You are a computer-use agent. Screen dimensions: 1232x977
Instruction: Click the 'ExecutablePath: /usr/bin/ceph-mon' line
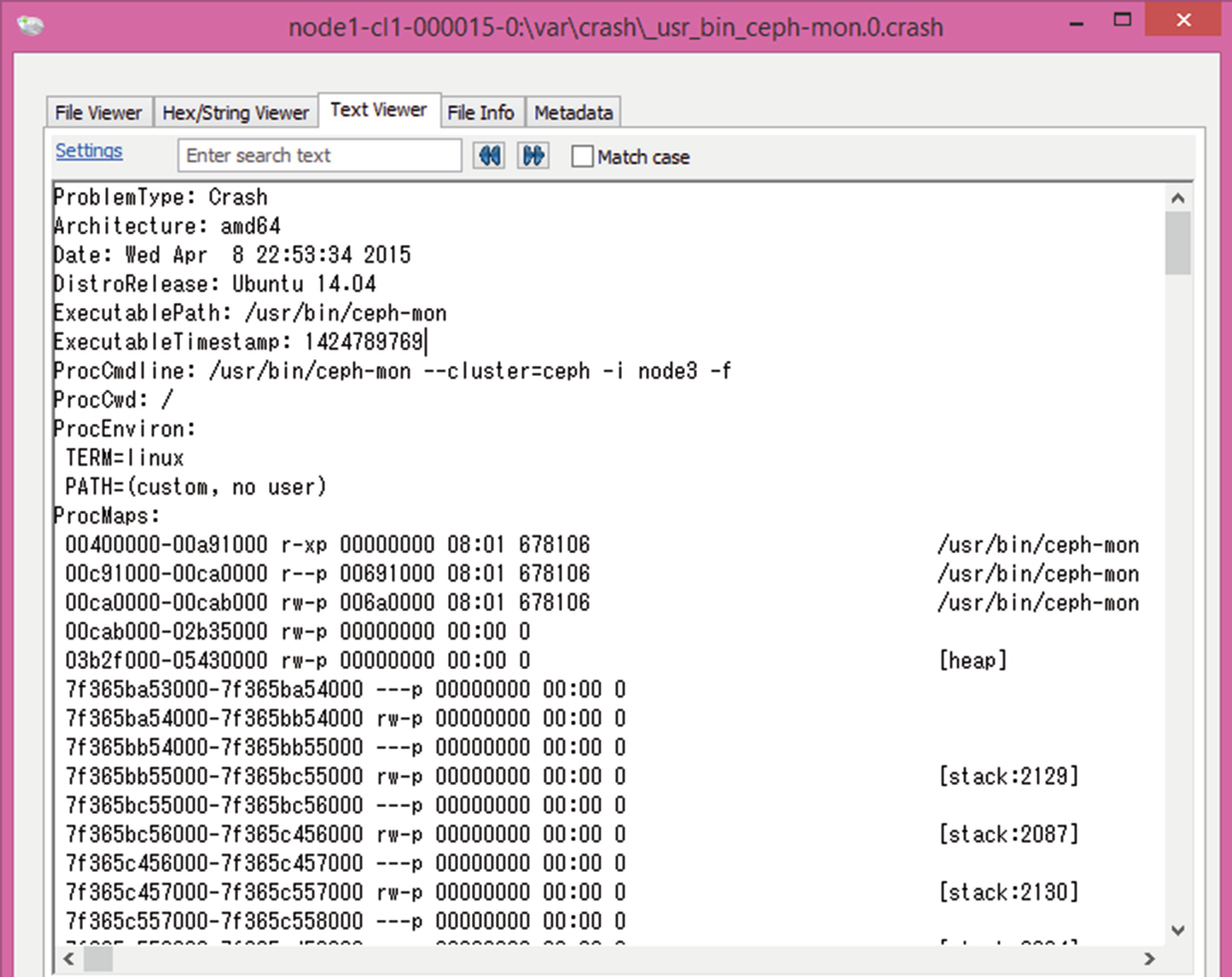(250, 313)
